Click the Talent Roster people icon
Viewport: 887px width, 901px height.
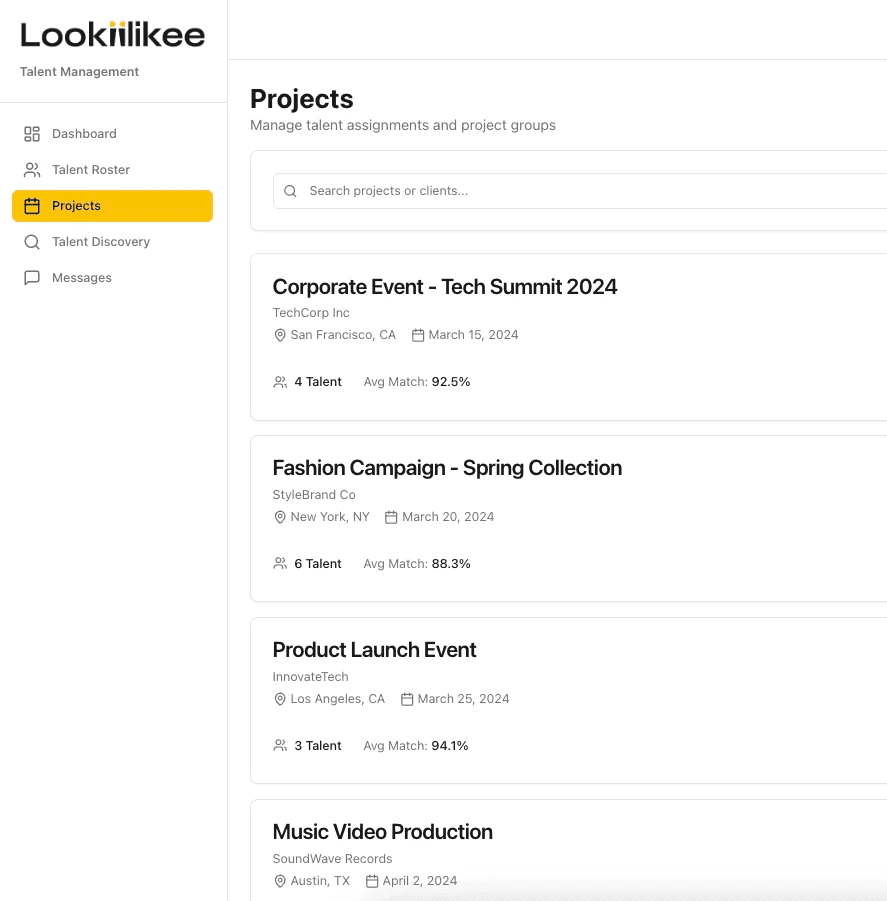click(x=32, y=170)
